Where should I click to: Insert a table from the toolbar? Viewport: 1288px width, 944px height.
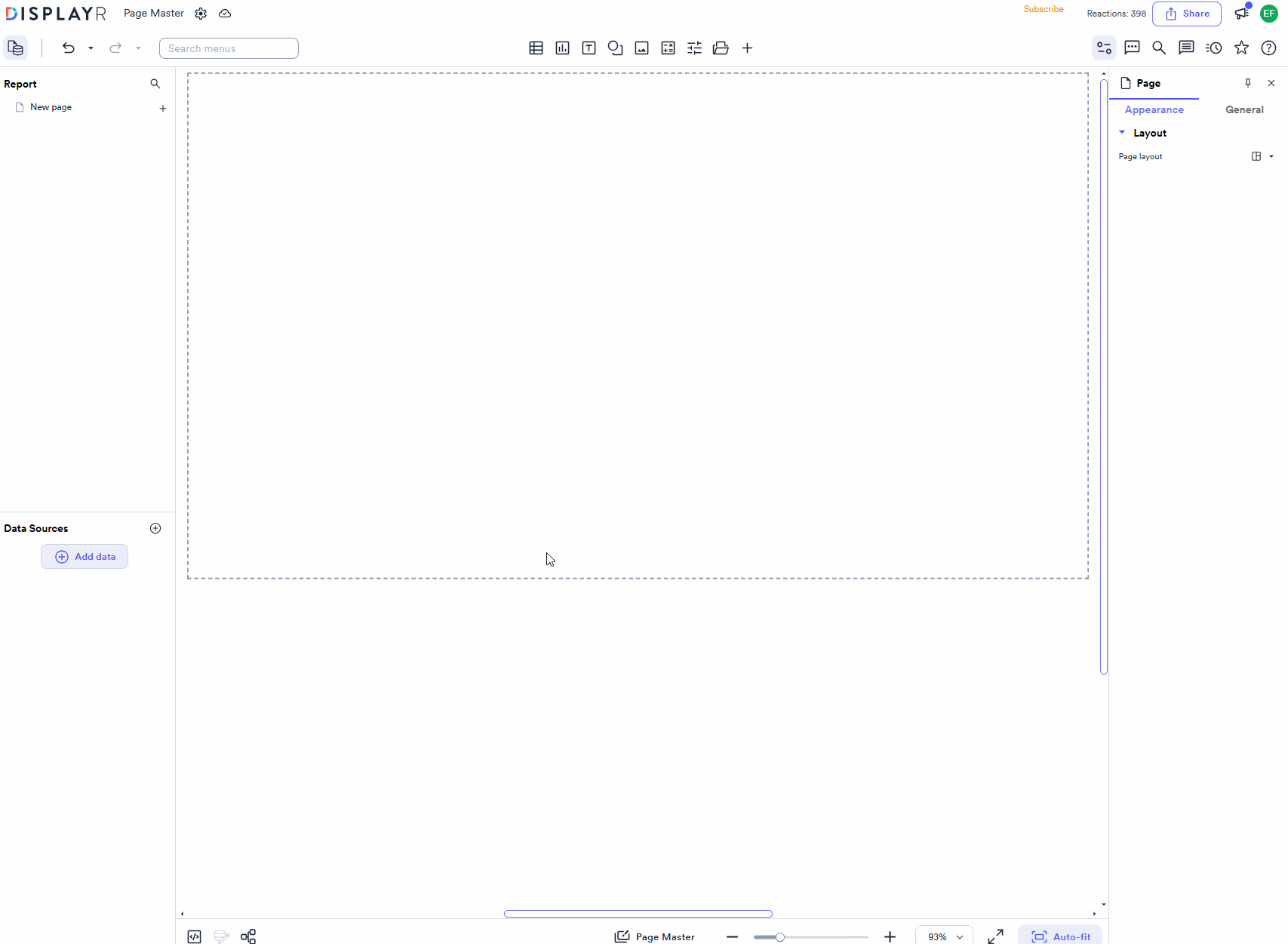tap(536, 48)
